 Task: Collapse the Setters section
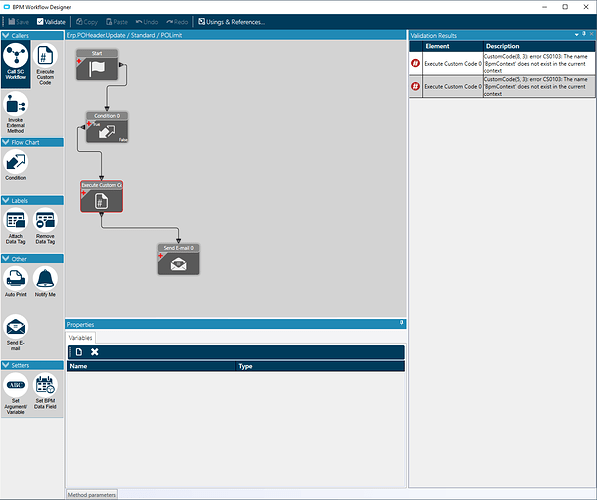pos(6,365)
